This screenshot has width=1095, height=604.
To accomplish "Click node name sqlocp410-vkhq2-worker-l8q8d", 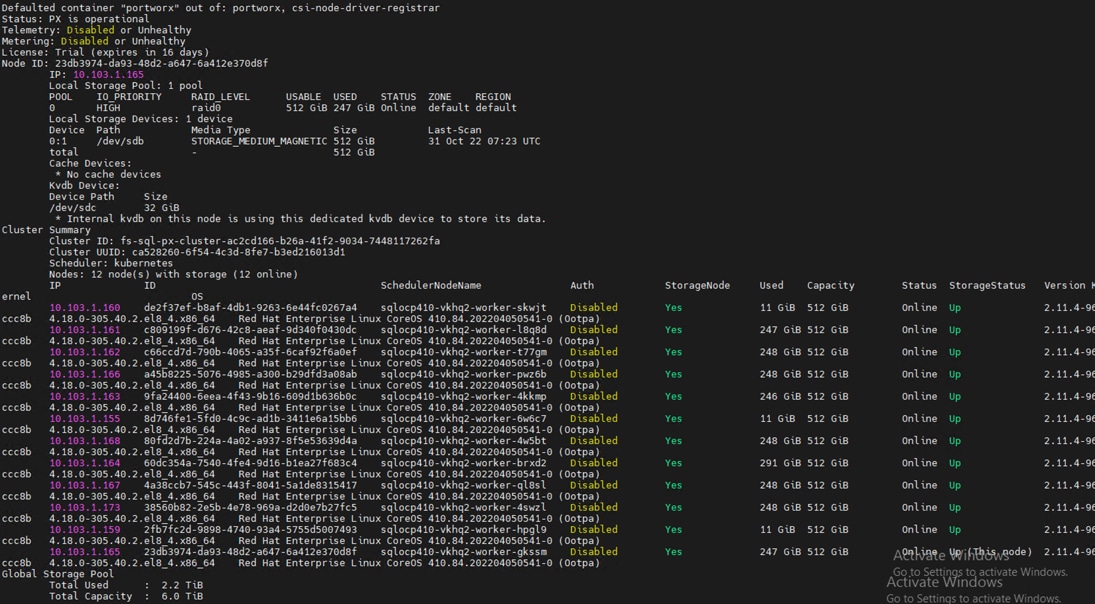I will (x=464, y=330).
